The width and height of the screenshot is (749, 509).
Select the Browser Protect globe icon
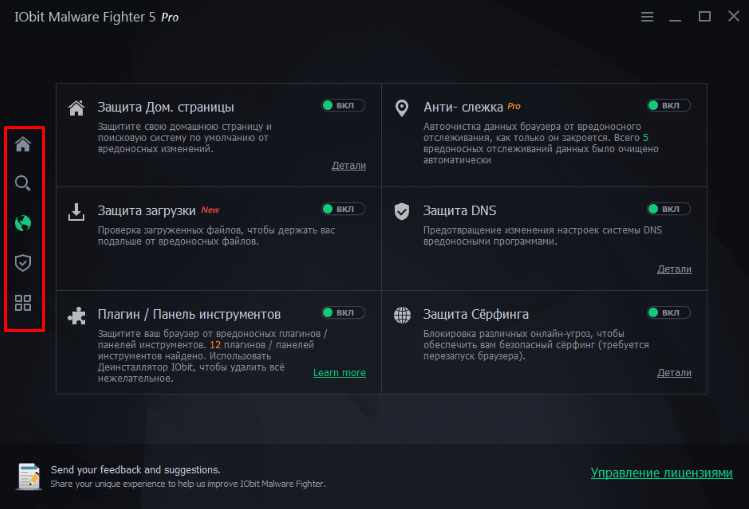[x=23, y=222]
